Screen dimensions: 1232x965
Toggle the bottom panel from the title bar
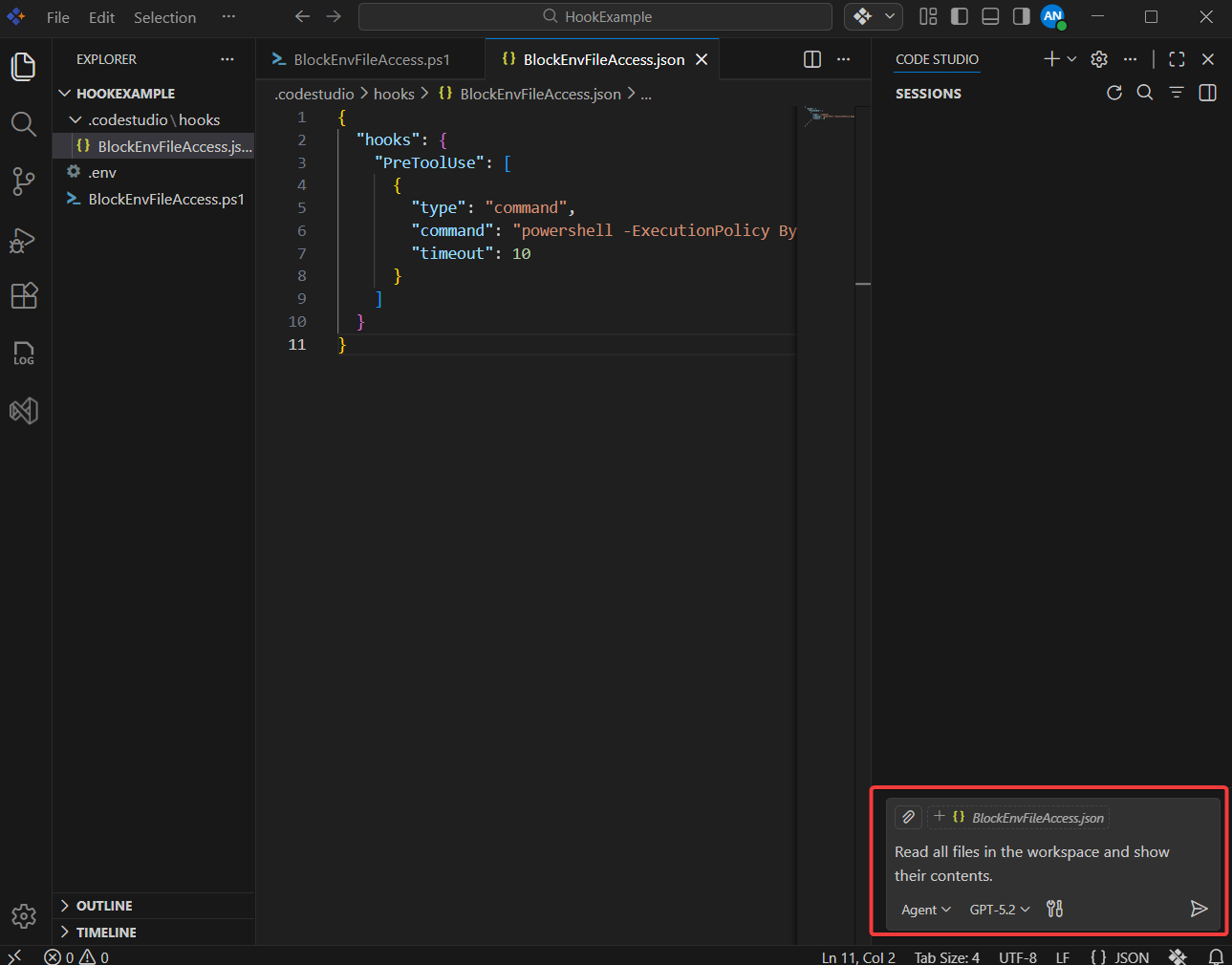(989, 16)
